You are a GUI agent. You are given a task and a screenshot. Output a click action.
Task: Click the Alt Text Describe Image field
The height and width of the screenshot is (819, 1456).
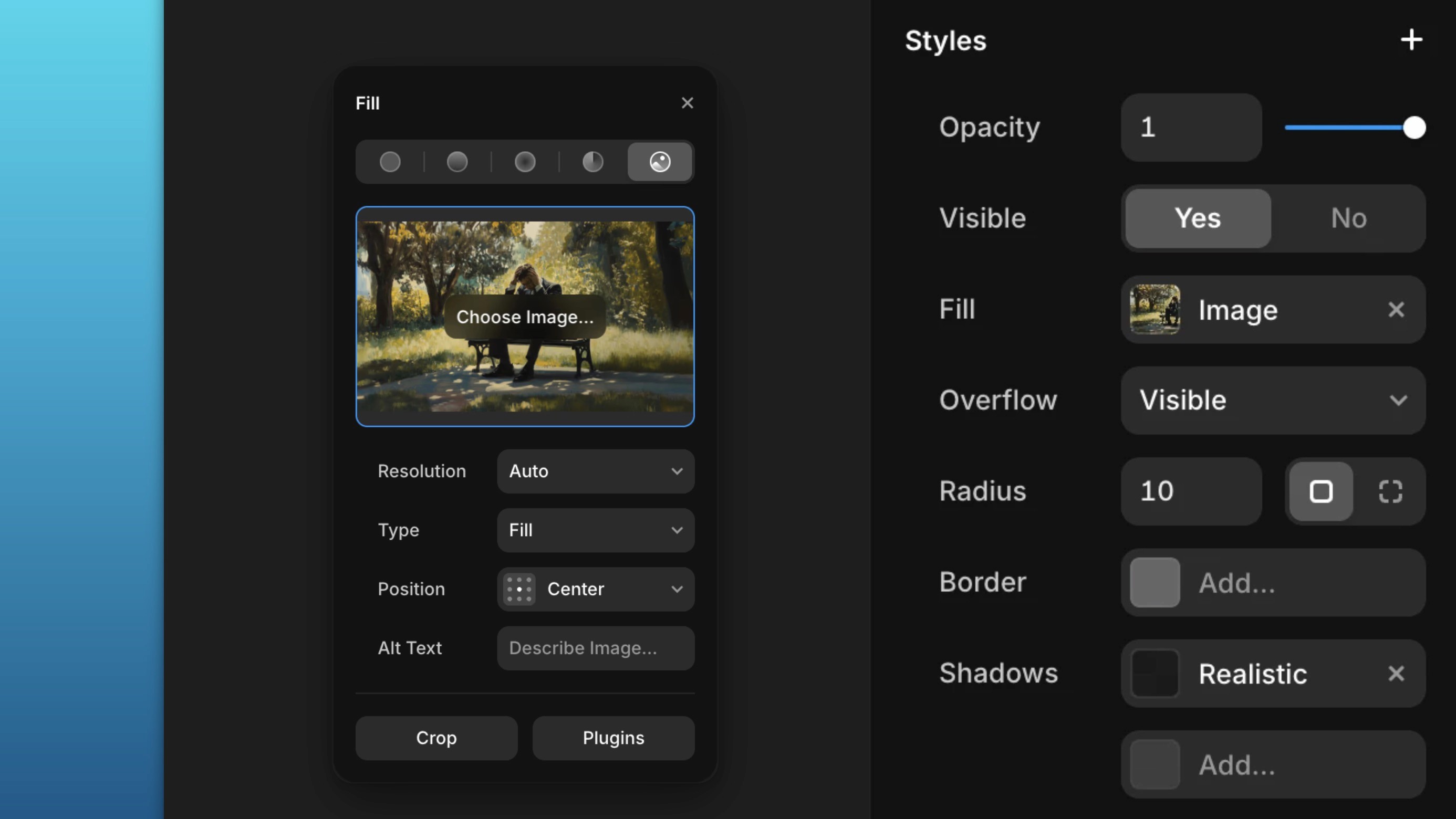tap(595, 648)
